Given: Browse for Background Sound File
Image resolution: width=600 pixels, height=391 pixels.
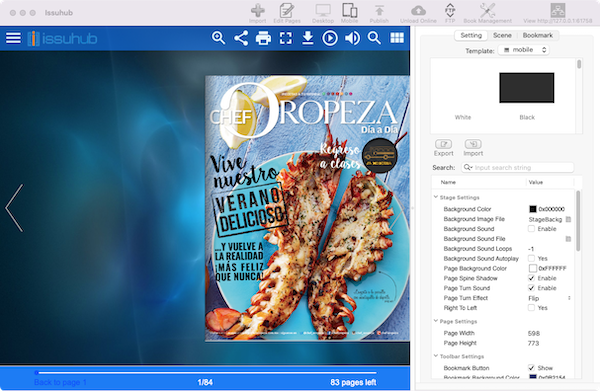Looking at the screenshot, I should (568, 239).
